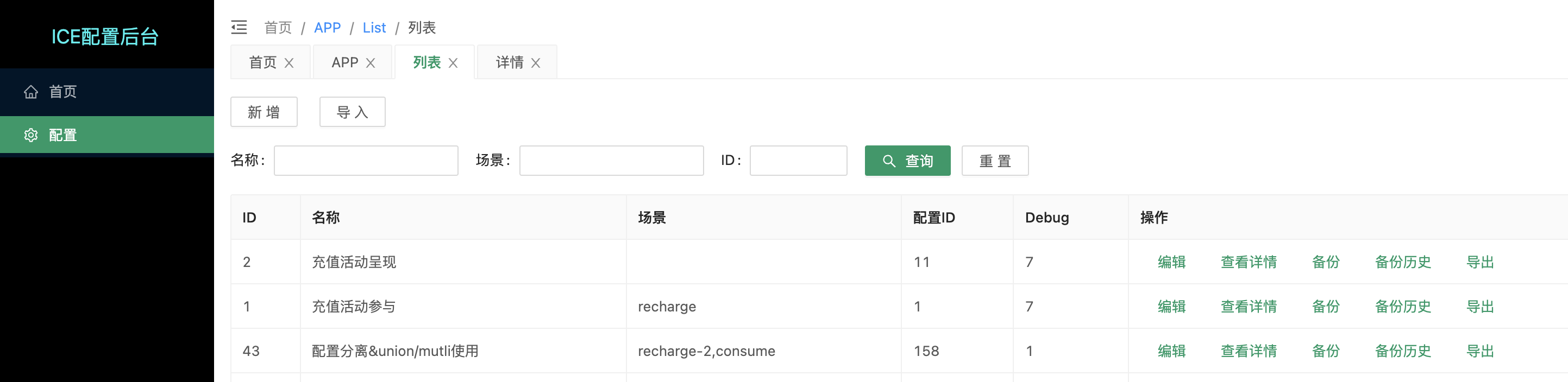Click 备份 for 充值活动参与 row
The height and width of the screenshot is (382, 1568).
[1326, 307]
